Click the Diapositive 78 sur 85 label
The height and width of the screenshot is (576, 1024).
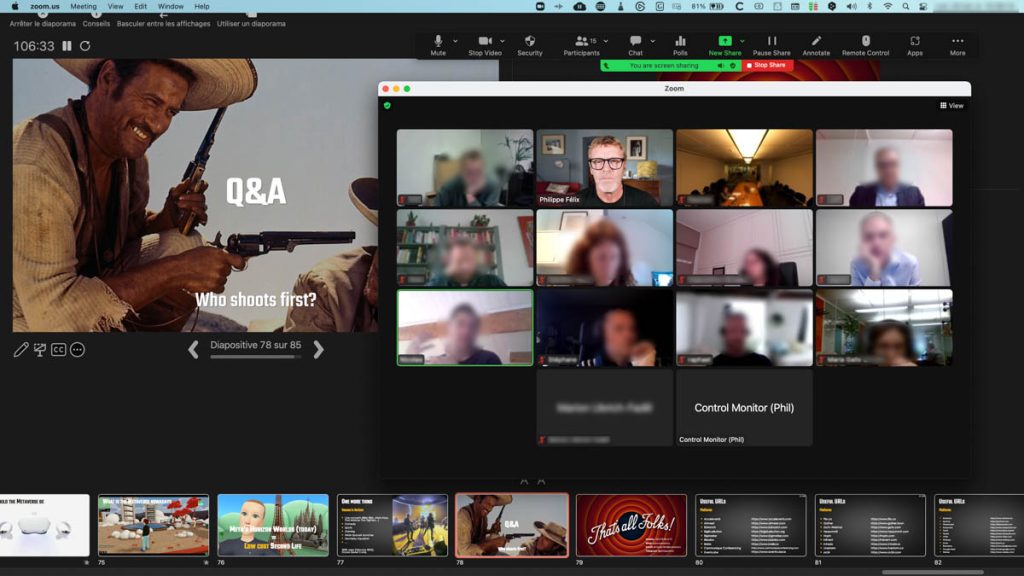point(255,345)
